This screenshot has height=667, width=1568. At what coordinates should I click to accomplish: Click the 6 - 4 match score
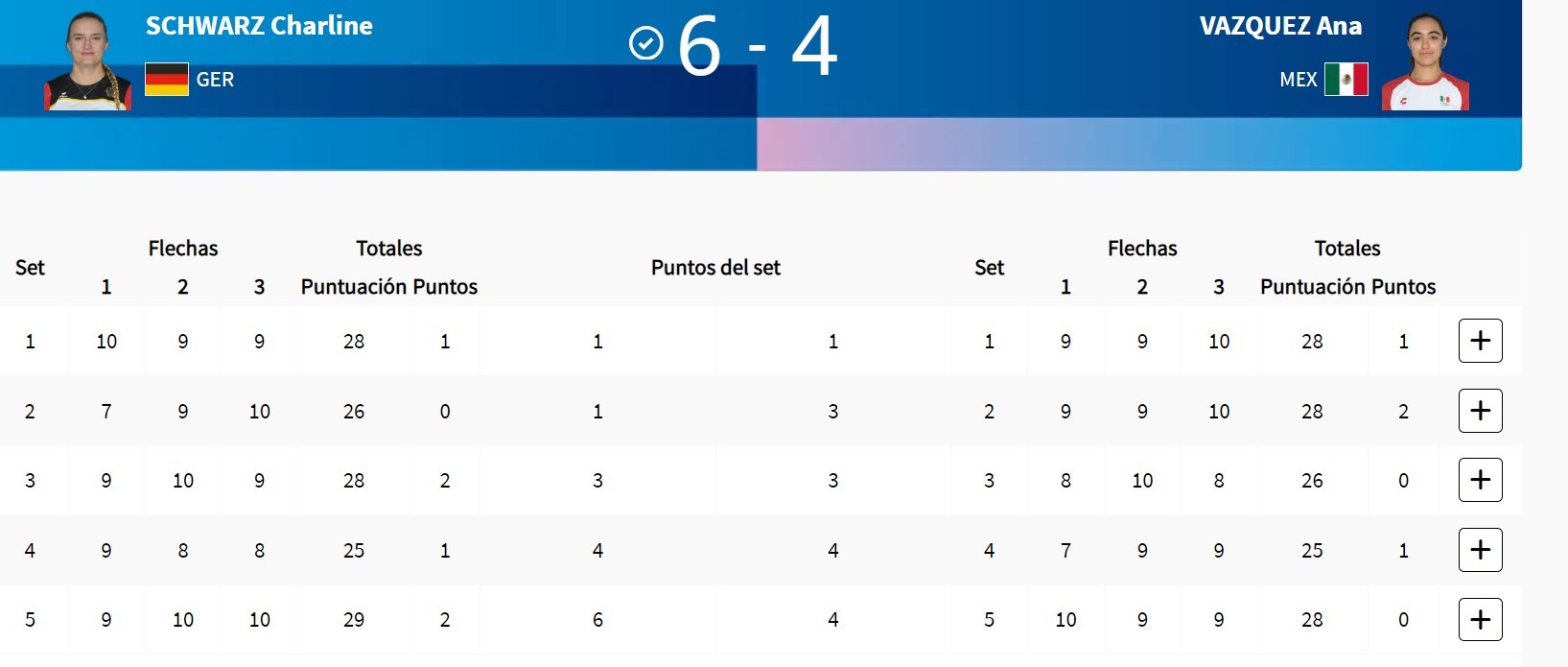[x=758, y=46]
